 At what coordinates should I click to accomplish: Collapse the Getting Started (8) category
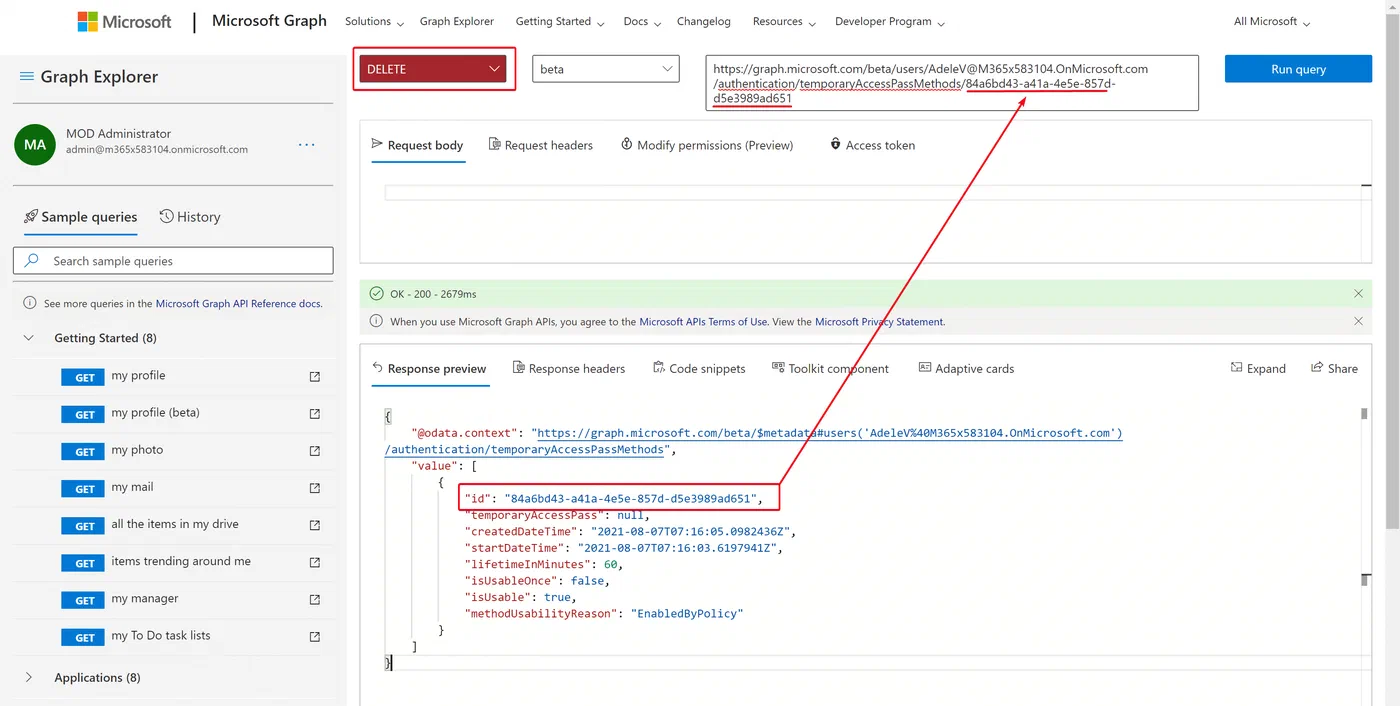(29, 338)
